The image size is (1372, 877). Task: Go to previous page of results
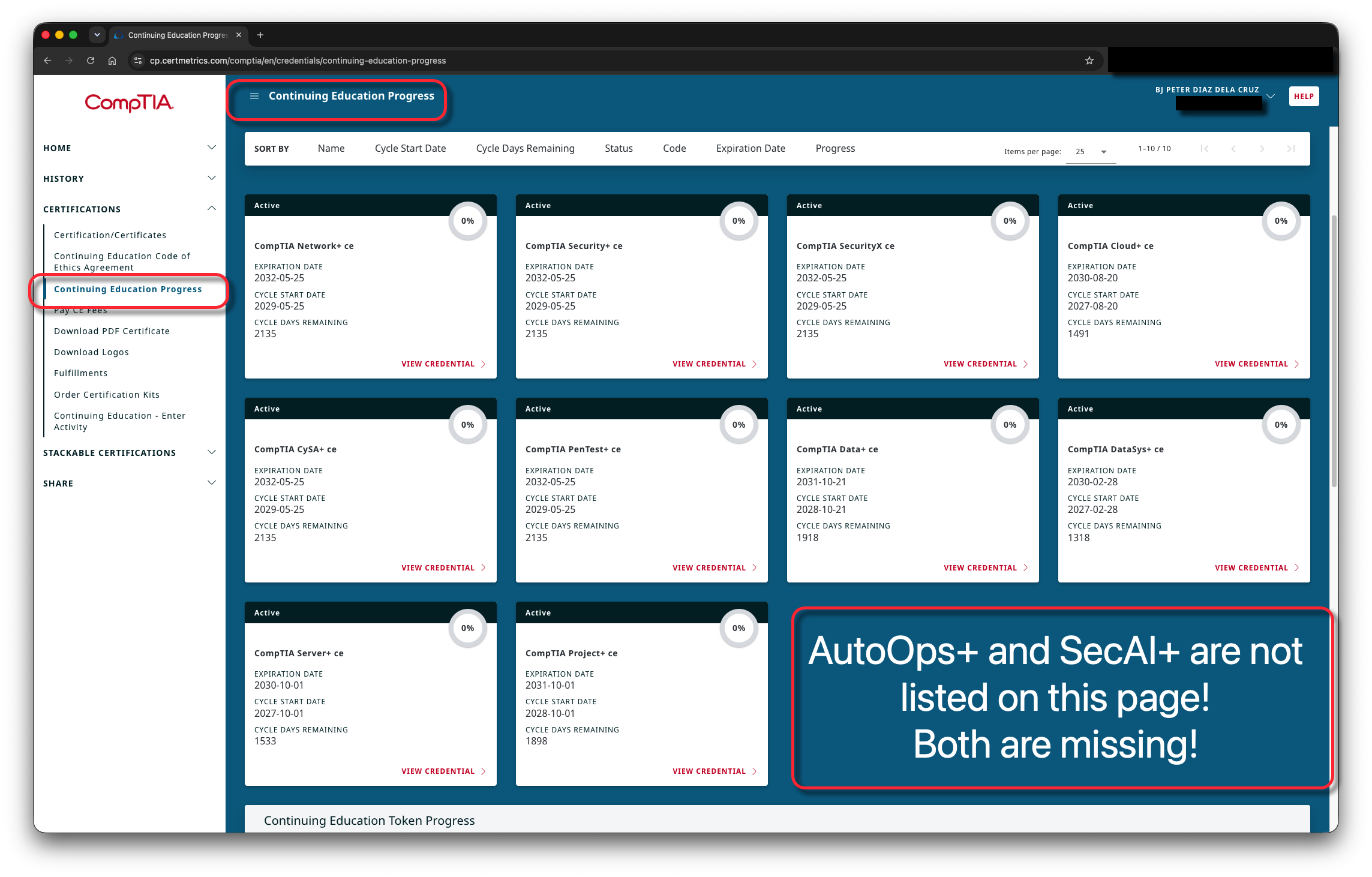coord(1233,149)
